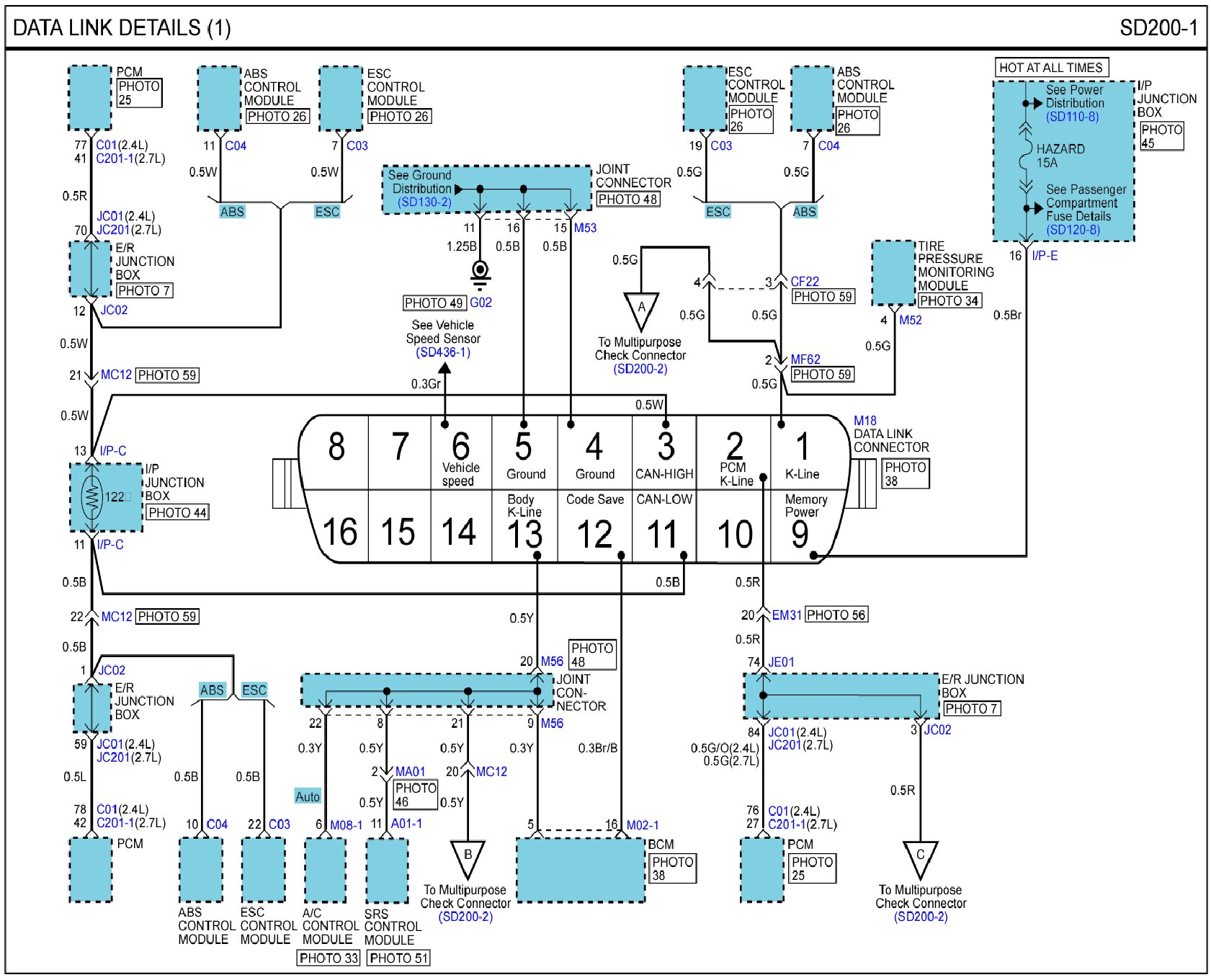Open PHOTO 34 for the tire pressure module
Image resolution: width=1211 pixels, height=980 pixels.
point(949,301)
